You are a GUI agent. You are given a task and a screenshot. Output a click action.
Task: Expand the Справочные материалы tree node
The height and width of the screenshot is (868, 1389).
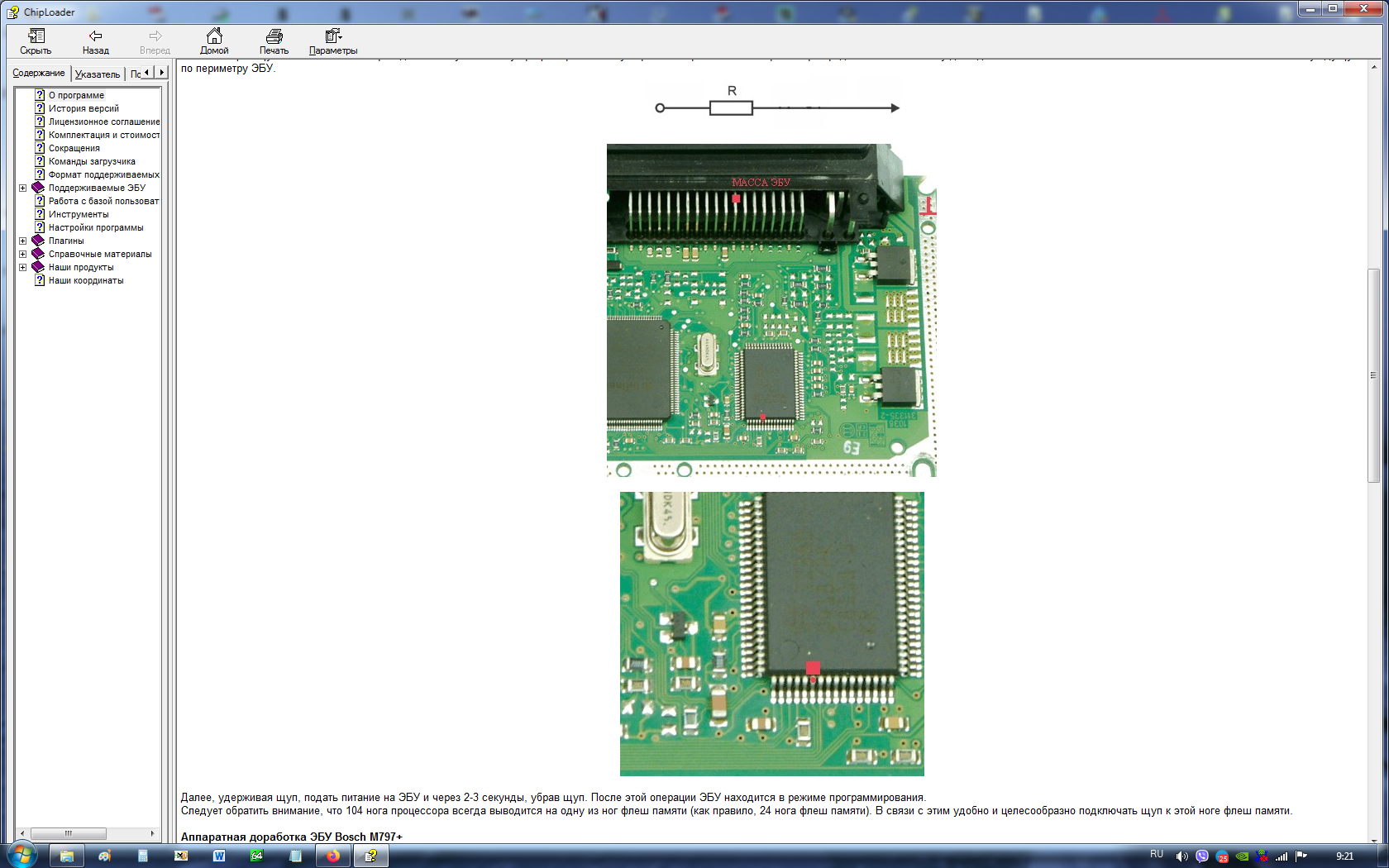[x=23, y=255]
